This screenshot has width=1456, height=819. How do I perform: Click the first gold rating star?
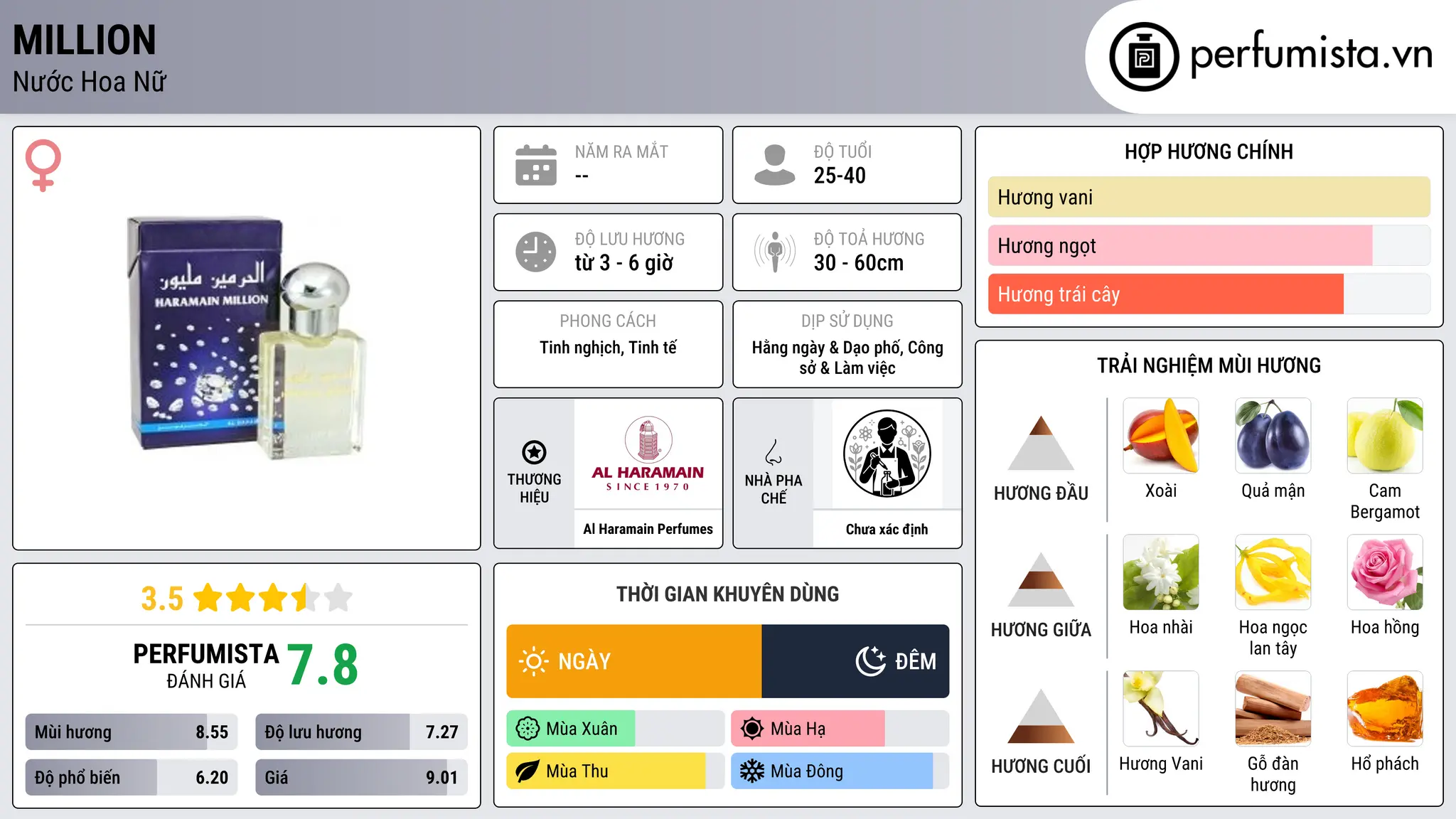click(x=208, y=598)
